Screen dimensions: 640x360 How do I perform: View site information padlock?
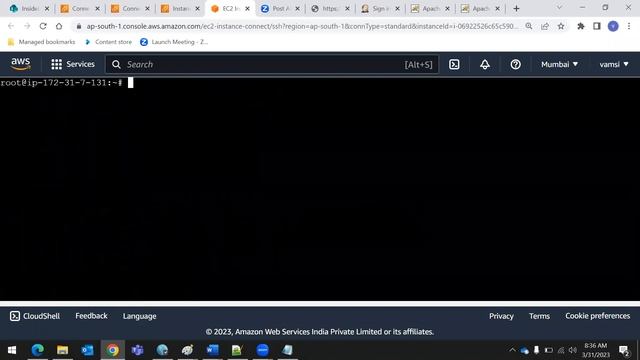click(x=79, y=26)
